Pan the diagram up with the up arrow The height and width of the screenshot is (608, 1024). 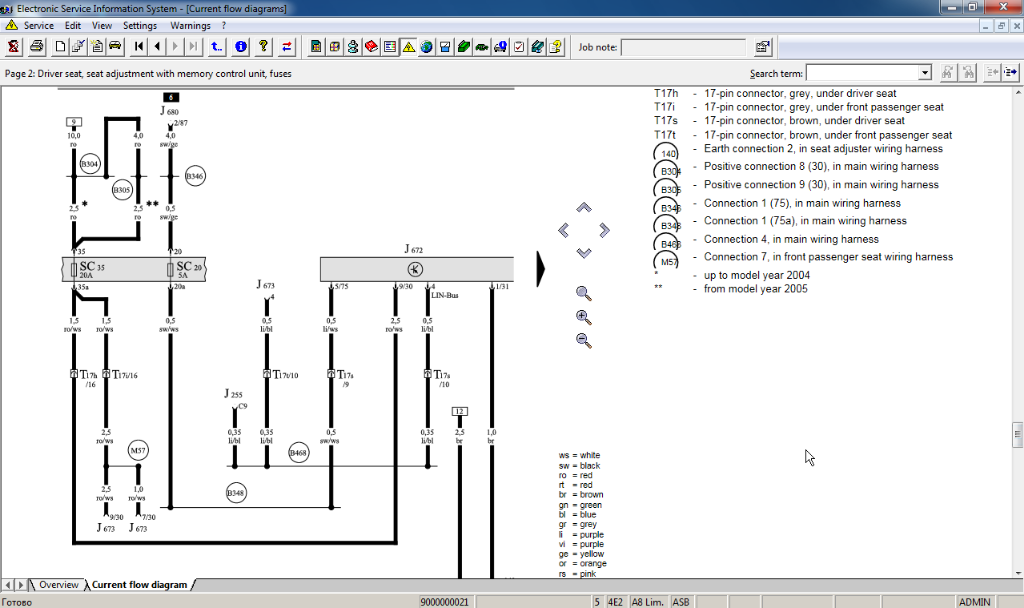[x=584, y=208]
